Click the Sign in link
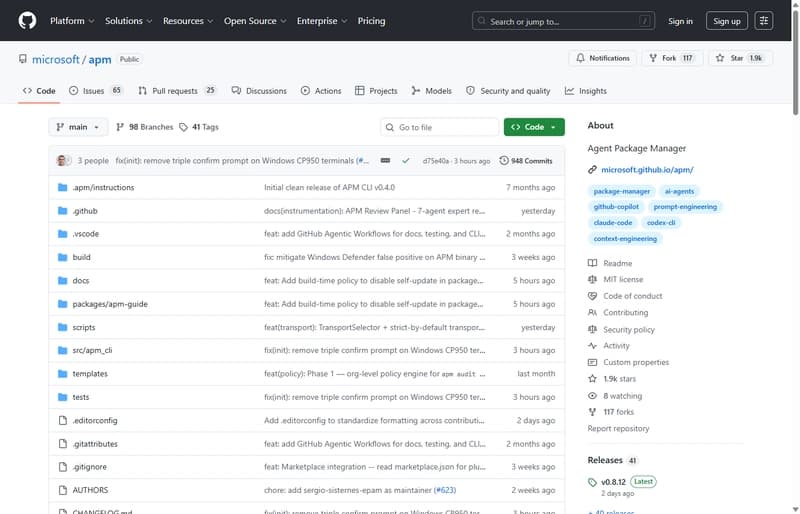This screenshot has width=800, height=514. coord(680,21)
